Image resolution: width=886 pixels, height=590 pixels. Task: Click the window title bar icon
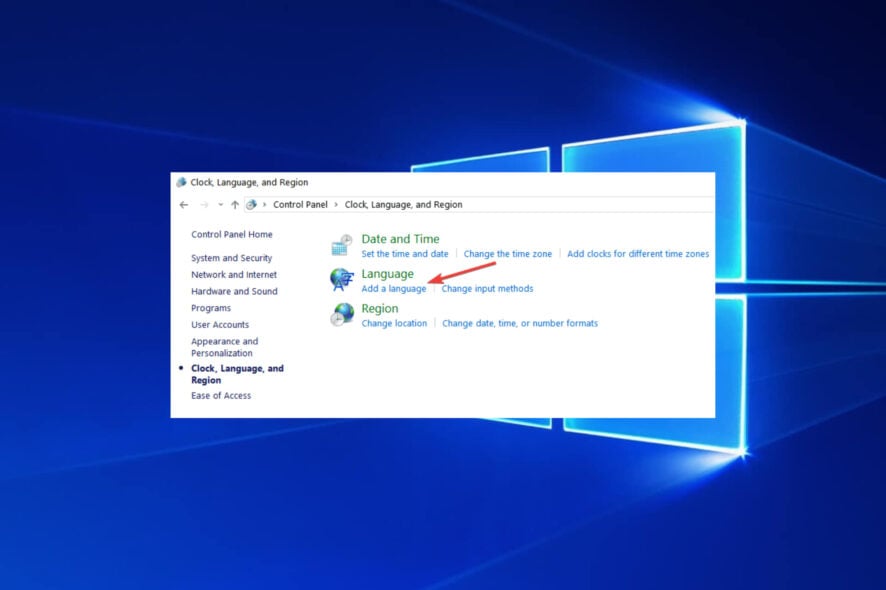[x=181, y=182]
